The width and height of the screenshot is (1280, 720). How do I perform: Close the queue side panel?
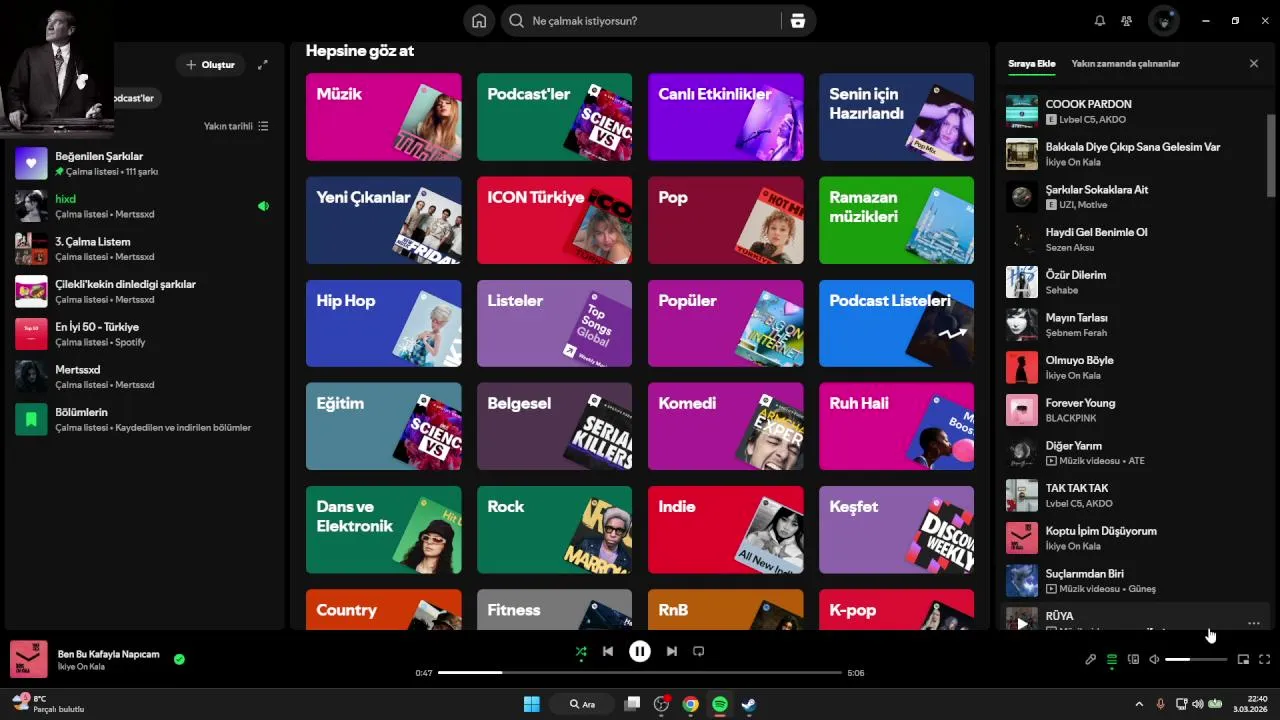pyautogui.click(x=1254, y=63)
